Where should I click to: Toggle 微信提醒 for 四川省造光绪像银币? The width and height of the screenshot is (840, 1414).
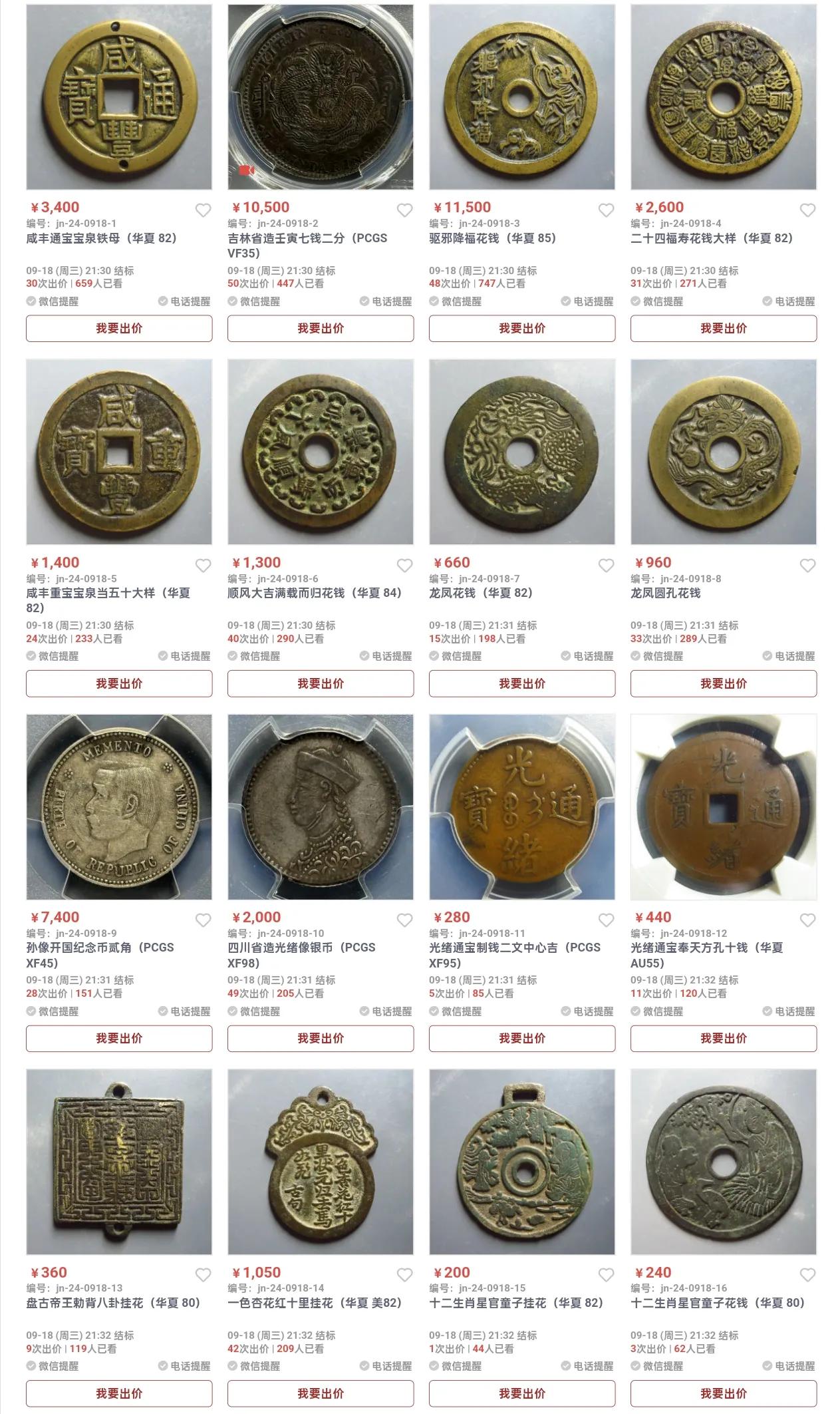(x=254, y=1011)
